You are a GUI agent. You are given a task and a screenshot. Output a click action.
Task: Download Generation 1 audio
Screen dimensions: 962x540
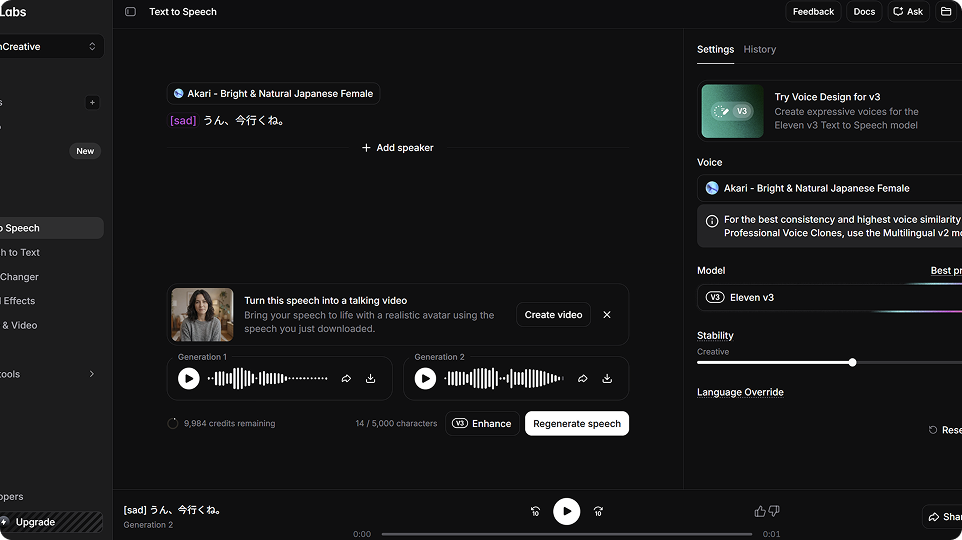click(371, 379)
